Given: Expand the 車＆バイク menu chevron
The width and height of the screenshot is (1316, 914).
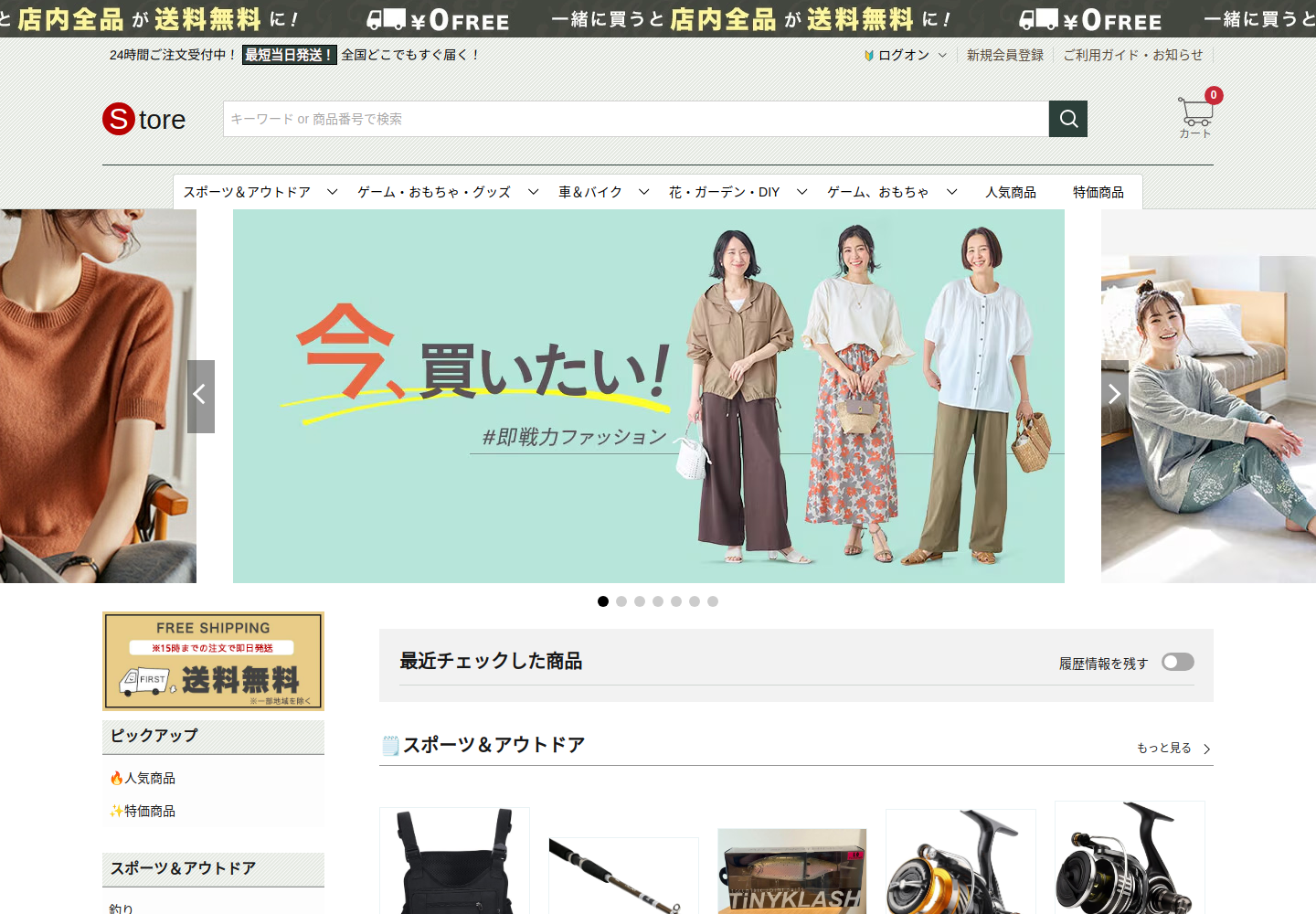Looking at the screenshot, I should 644,192.
